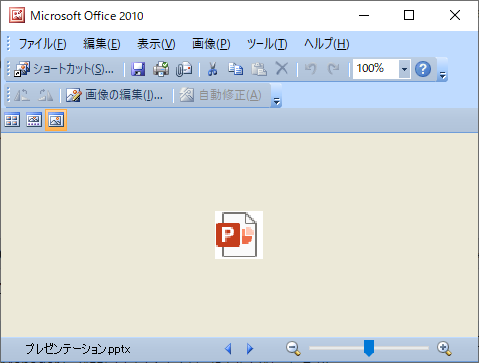Click the プレゼンテーション.pptx filename
This screenshot has width=479, height=363.
[x=78, y=349]
